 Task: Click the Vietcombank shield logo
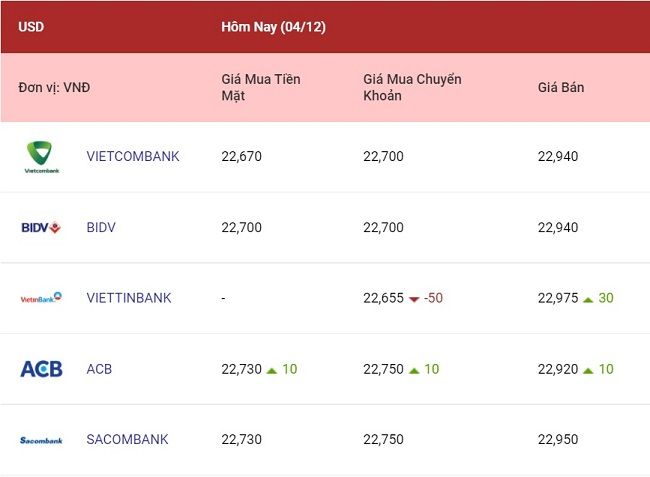coord(41,157)
